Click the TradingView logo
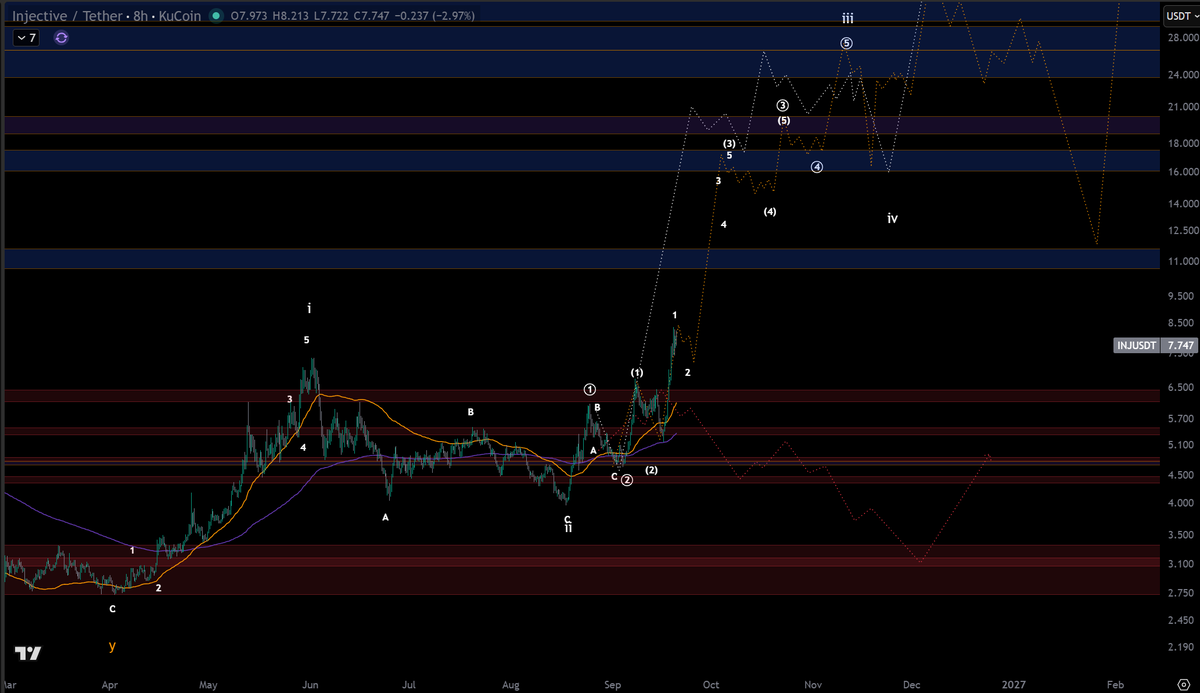This screenshot has width=1200, height=693. pos(29,654)
